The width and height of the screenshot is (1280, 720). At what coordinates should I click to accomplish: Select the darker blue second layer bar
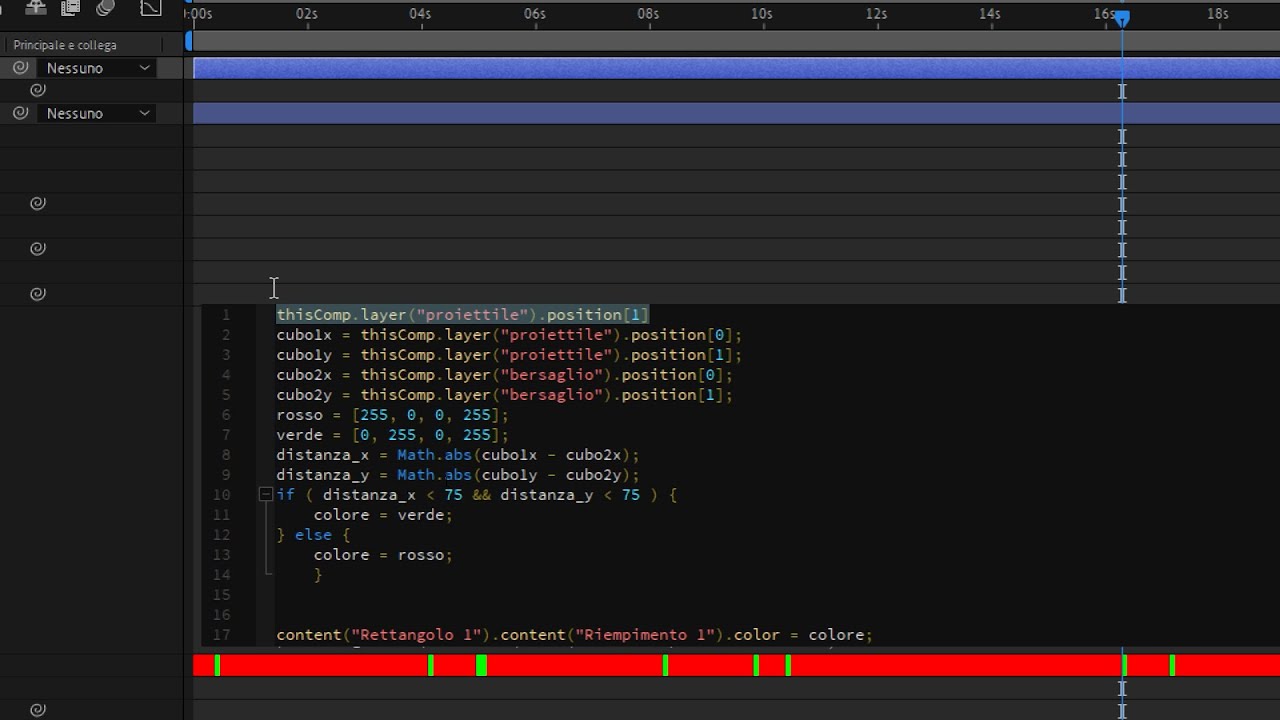coord(736,113)
